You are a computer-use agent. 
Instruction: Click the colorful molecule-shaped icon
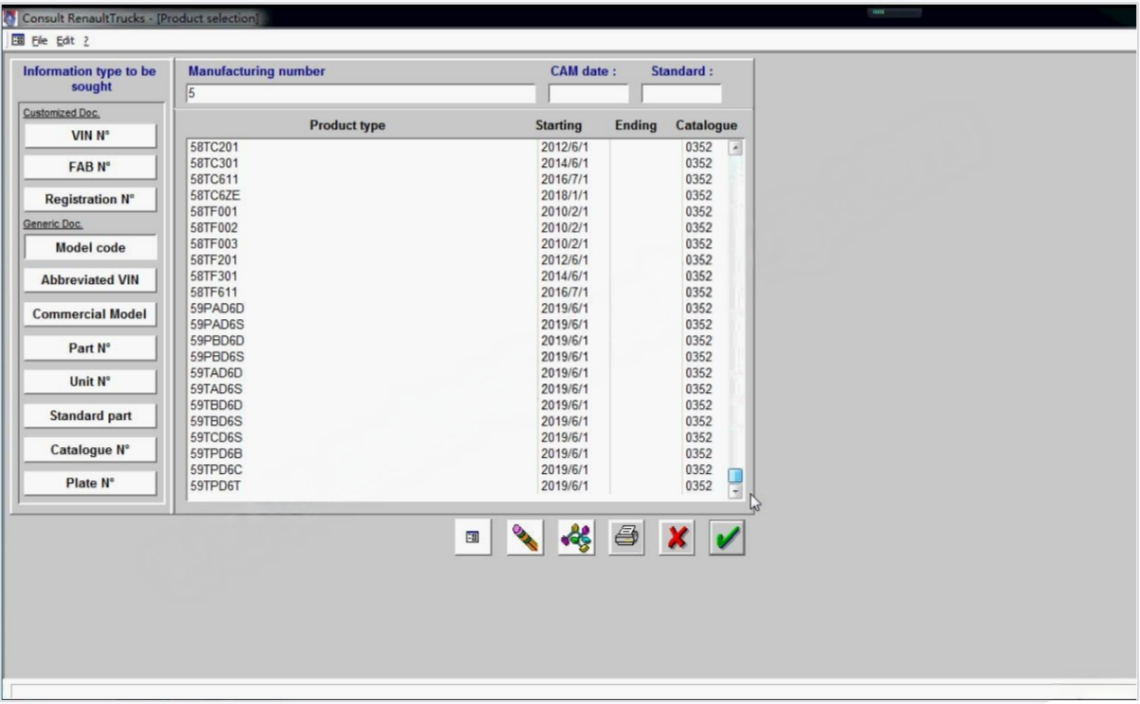click(x=576, y=538)
